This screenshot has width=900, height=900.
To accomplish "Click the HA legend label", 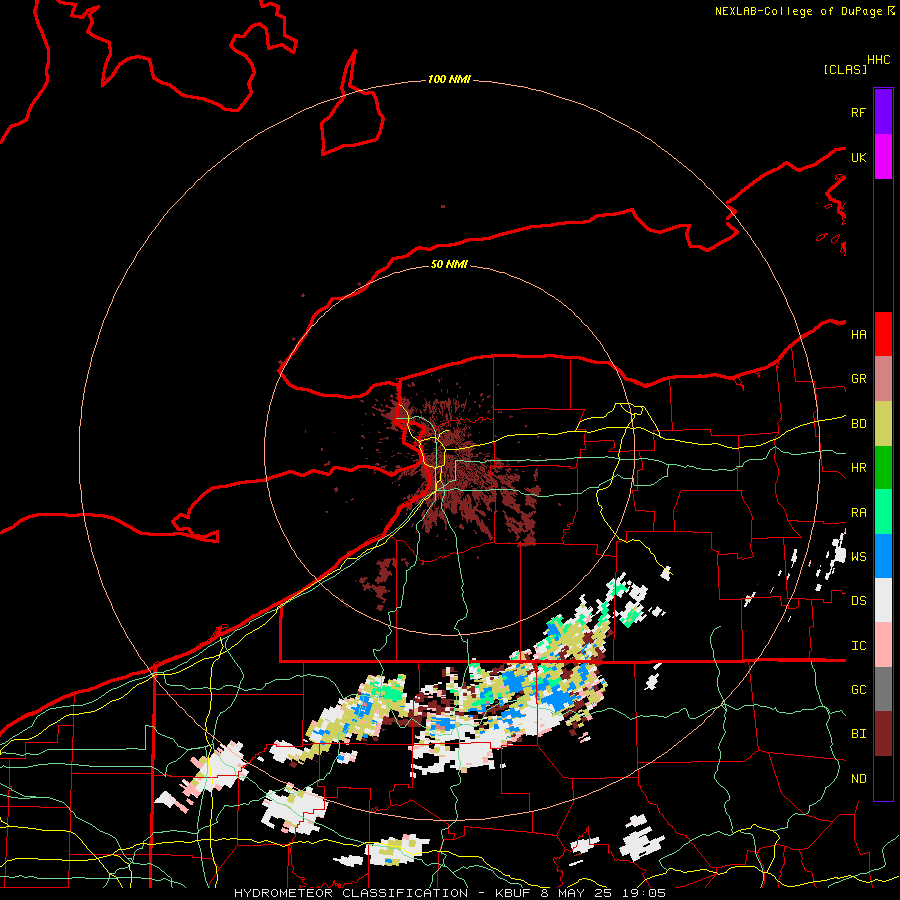I will (858, 335).
